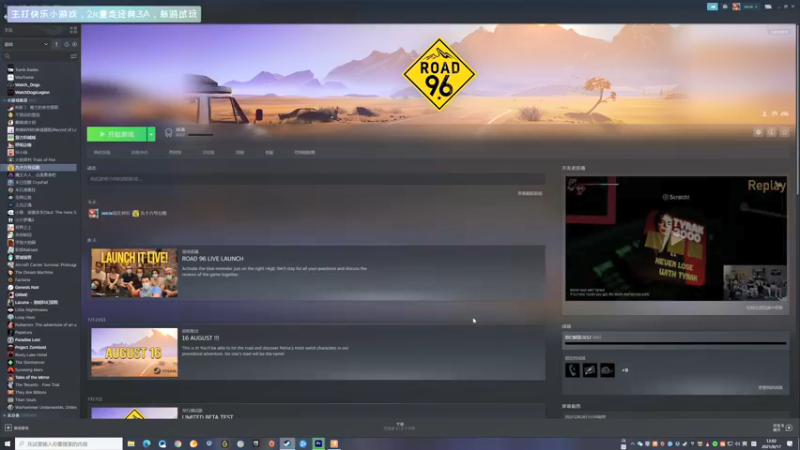Open the user avatar in the top bar
The width and height of the screenshot is (800, 450).
736,7
